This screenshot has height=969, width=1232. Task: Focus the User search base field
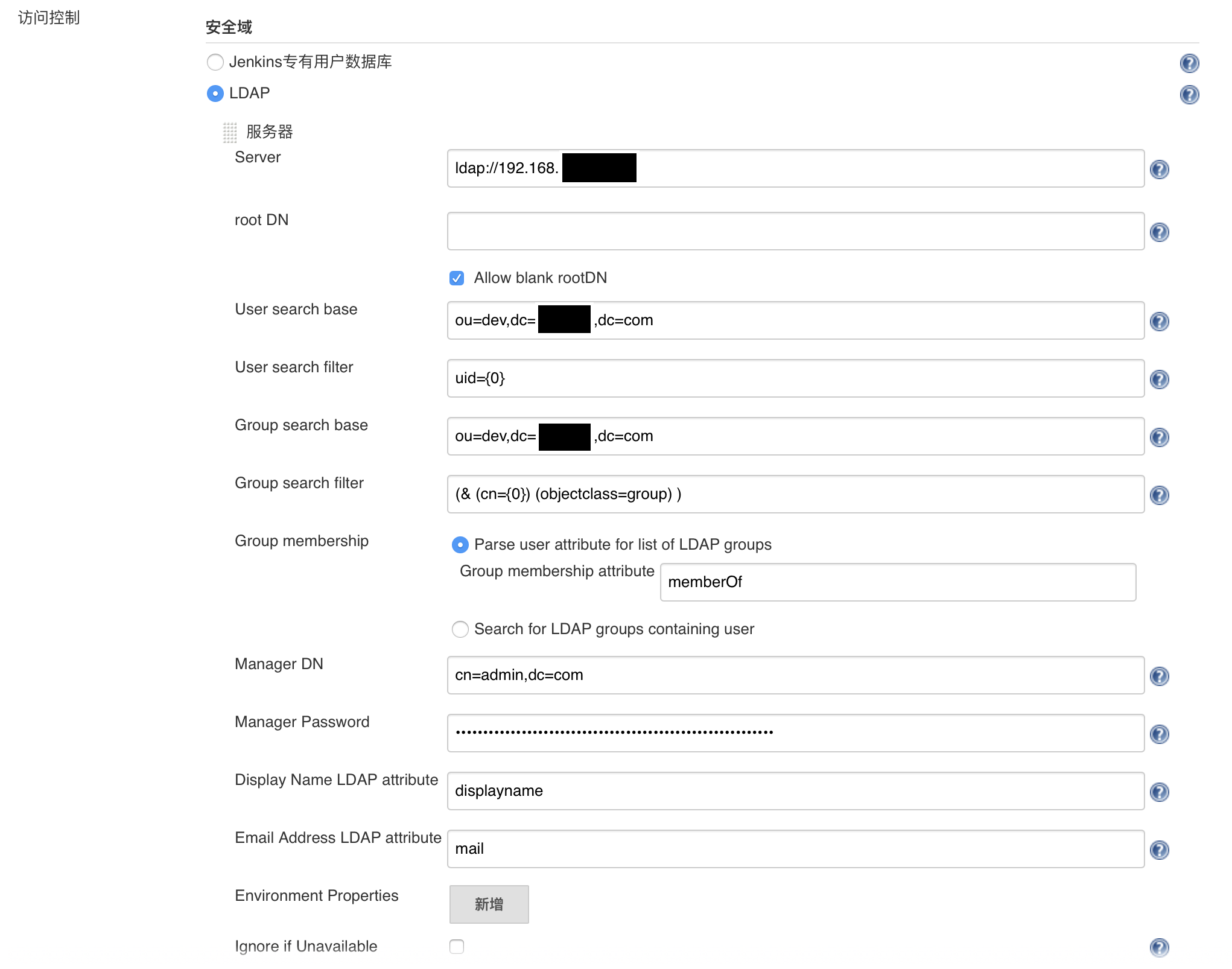pos(795,320)
